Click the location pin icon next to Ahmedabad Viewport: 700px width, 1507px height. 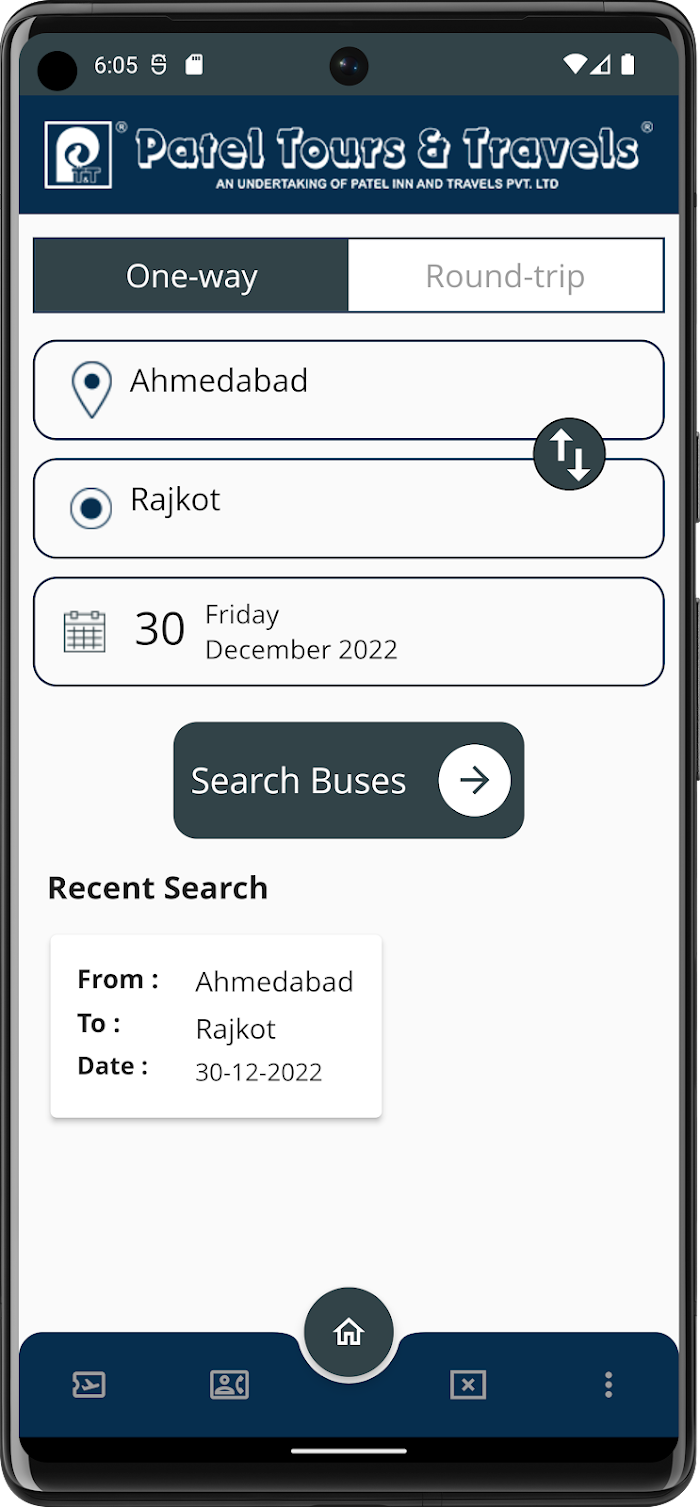pyautogui.click(x=92, y=390)
